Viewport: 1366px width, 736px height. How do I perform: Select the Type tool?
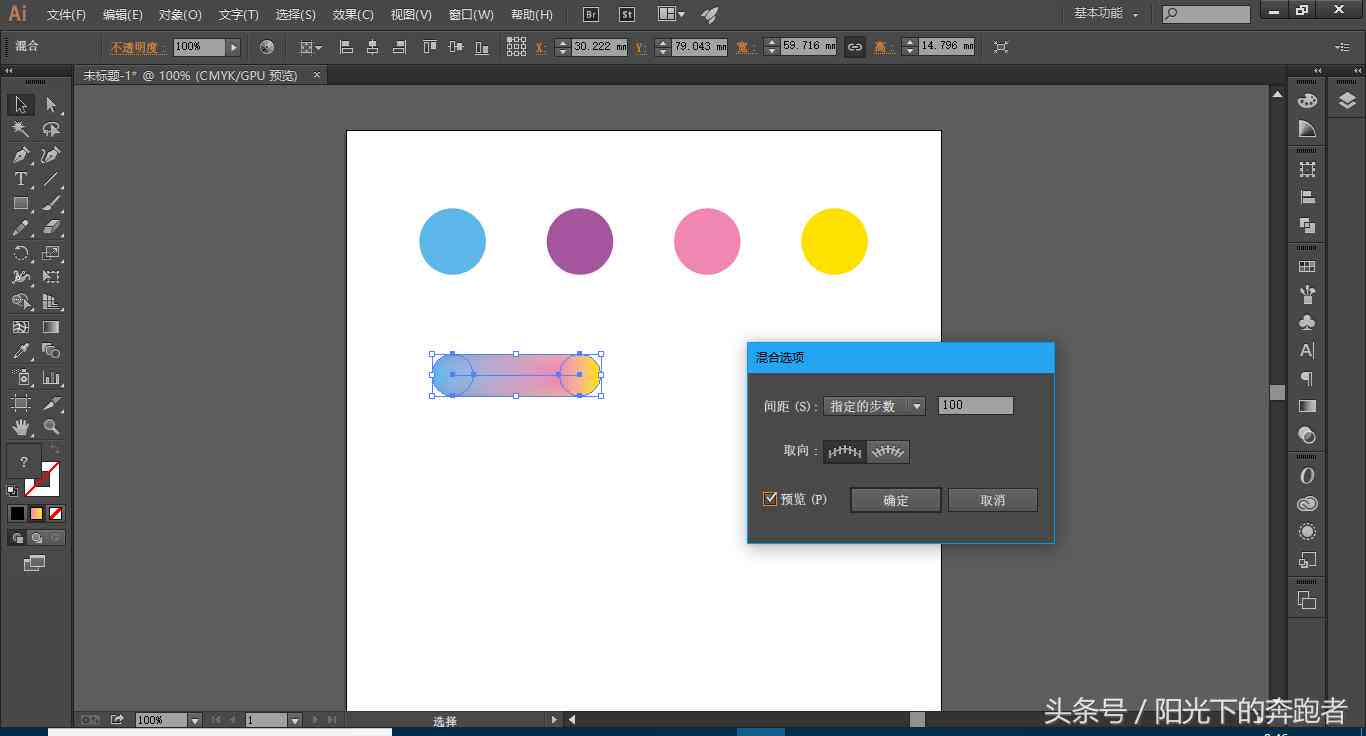(x=21, y=179)
